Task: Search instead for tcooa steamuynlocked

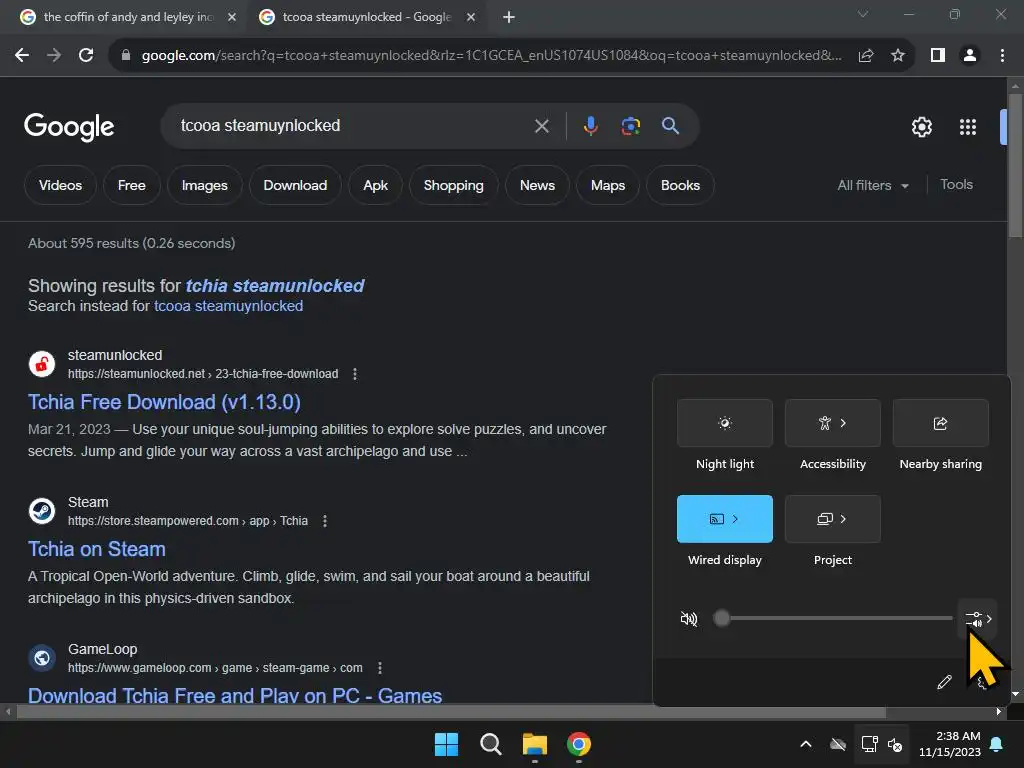Action: (x=228, y=306)
